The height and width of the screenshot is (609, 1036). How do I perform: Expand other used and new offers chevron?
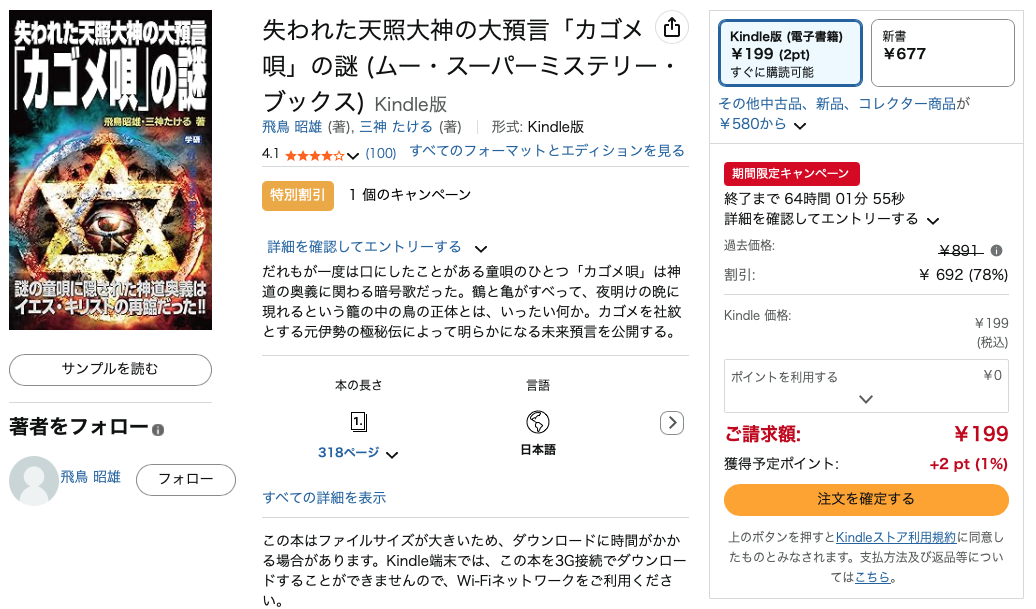point(800,126)
